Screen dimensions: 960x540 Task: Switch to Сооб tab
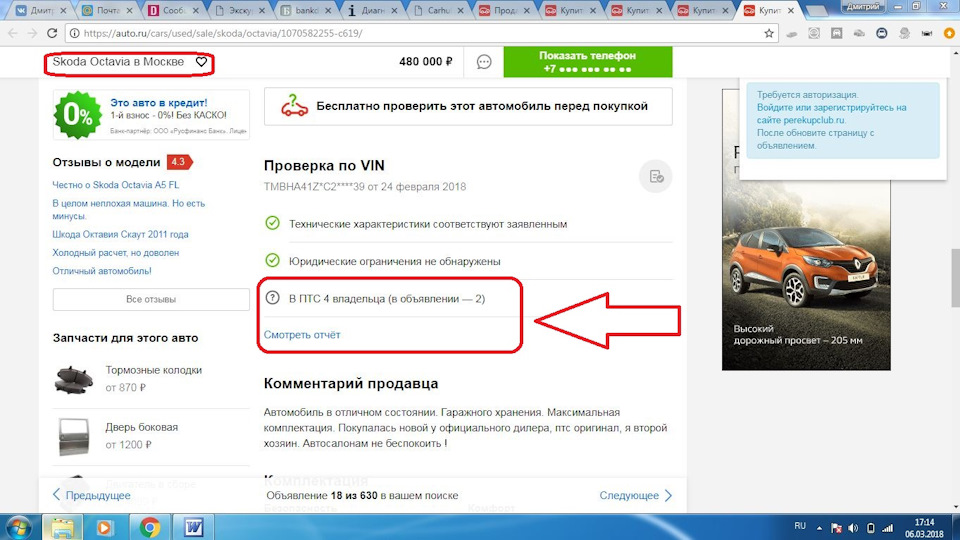173,10
